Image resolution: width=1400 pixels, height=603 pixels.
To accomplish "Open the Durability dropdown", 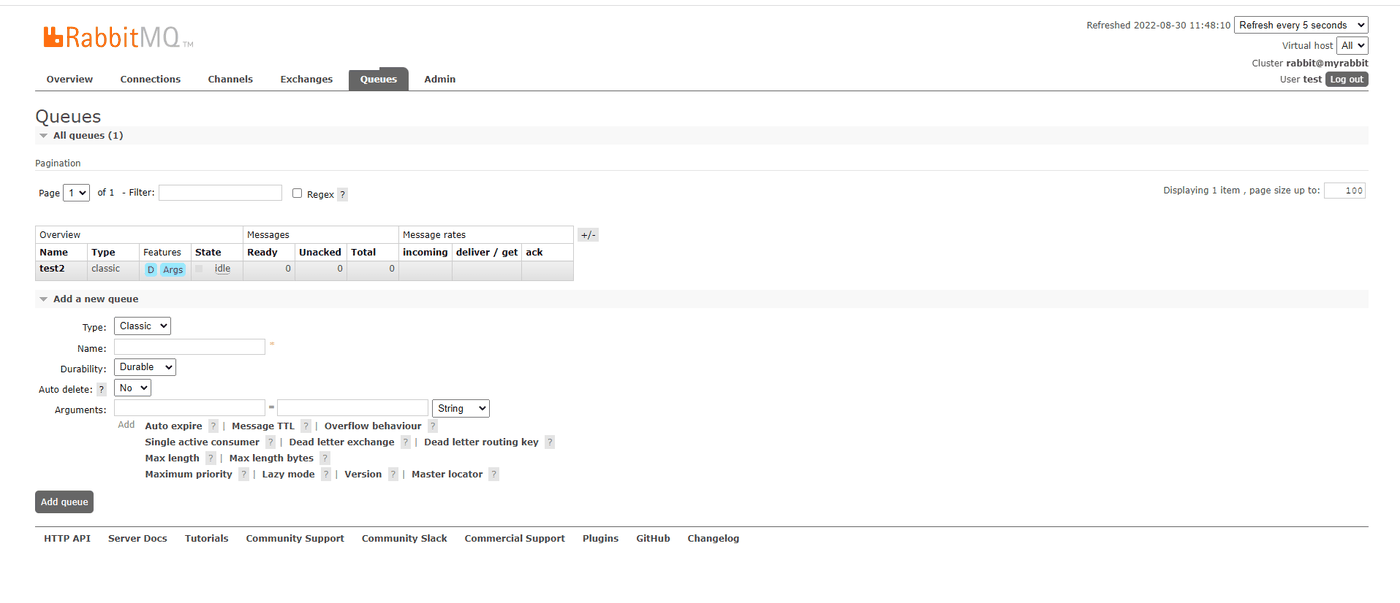I will [145, 367].
